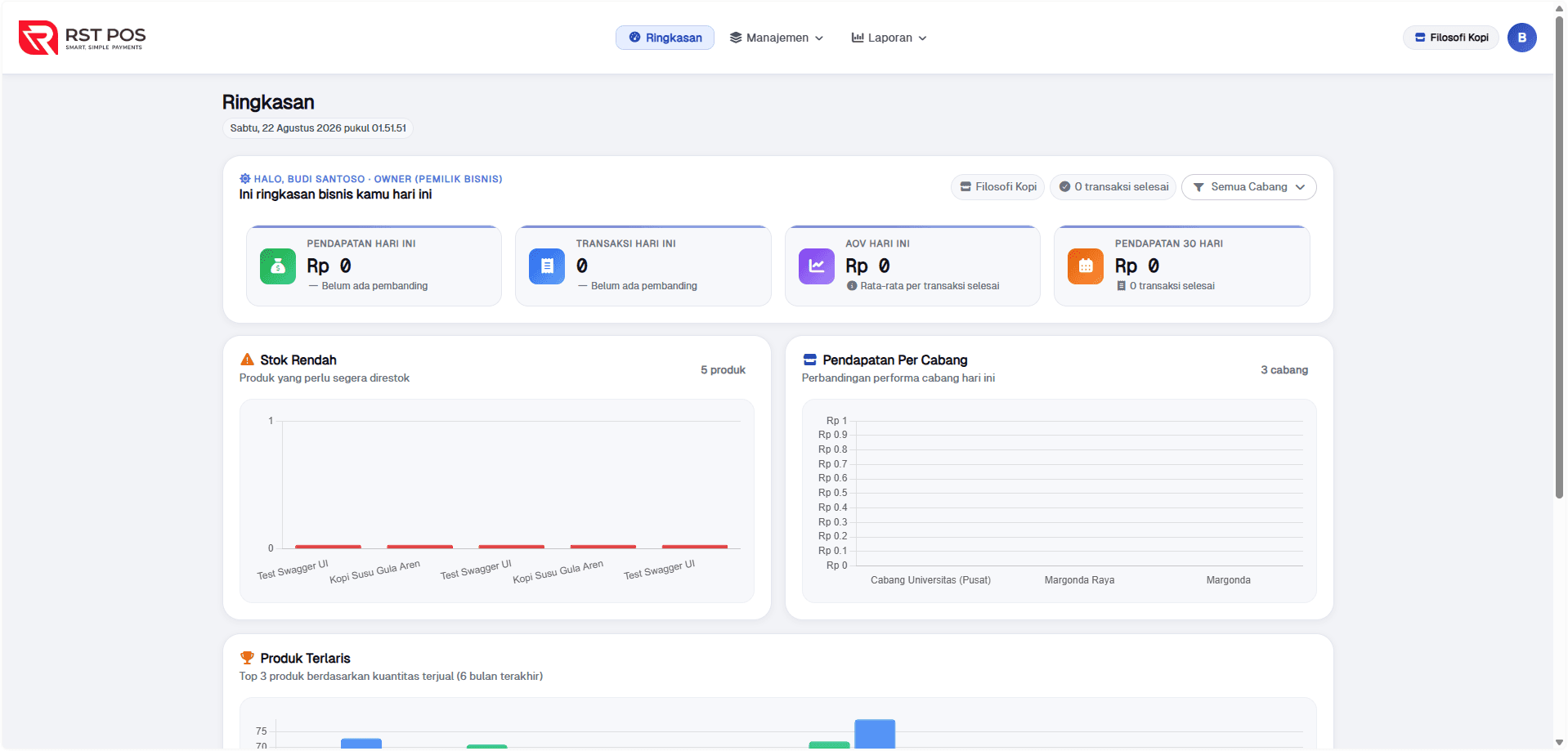The width and height of the screenshot is (1568, 751).
Task: Click the orange calendar icon for Pendapatan 30 Hari
Action: tap(1086, 266)
